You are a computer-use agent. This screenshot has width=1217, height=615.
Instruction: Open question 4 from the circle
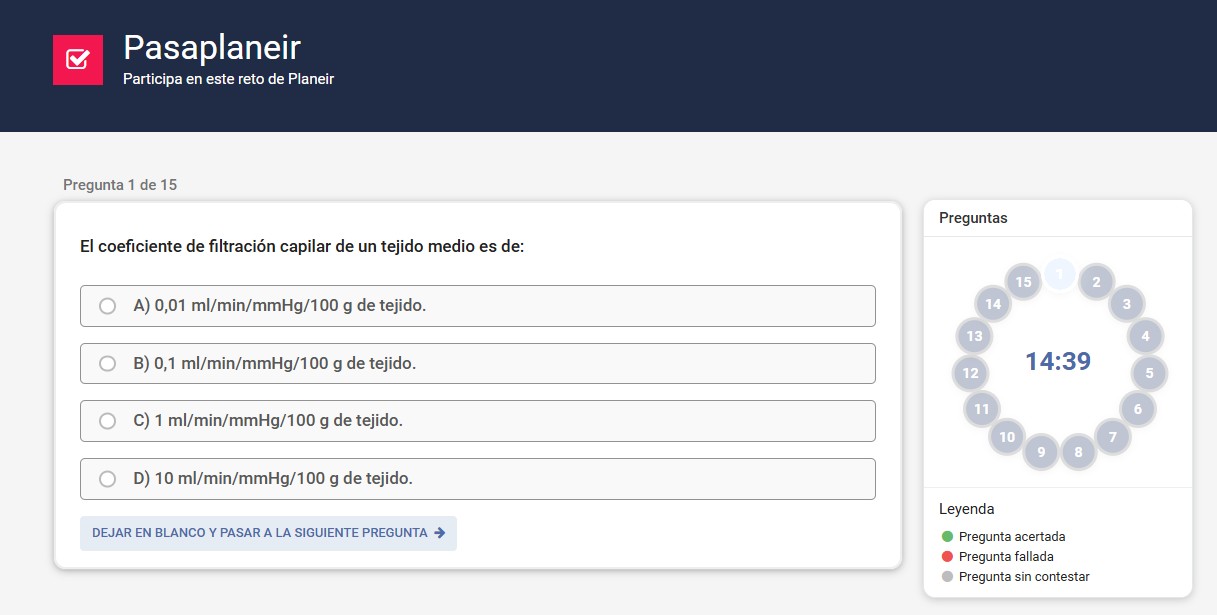pos(1145,336)
